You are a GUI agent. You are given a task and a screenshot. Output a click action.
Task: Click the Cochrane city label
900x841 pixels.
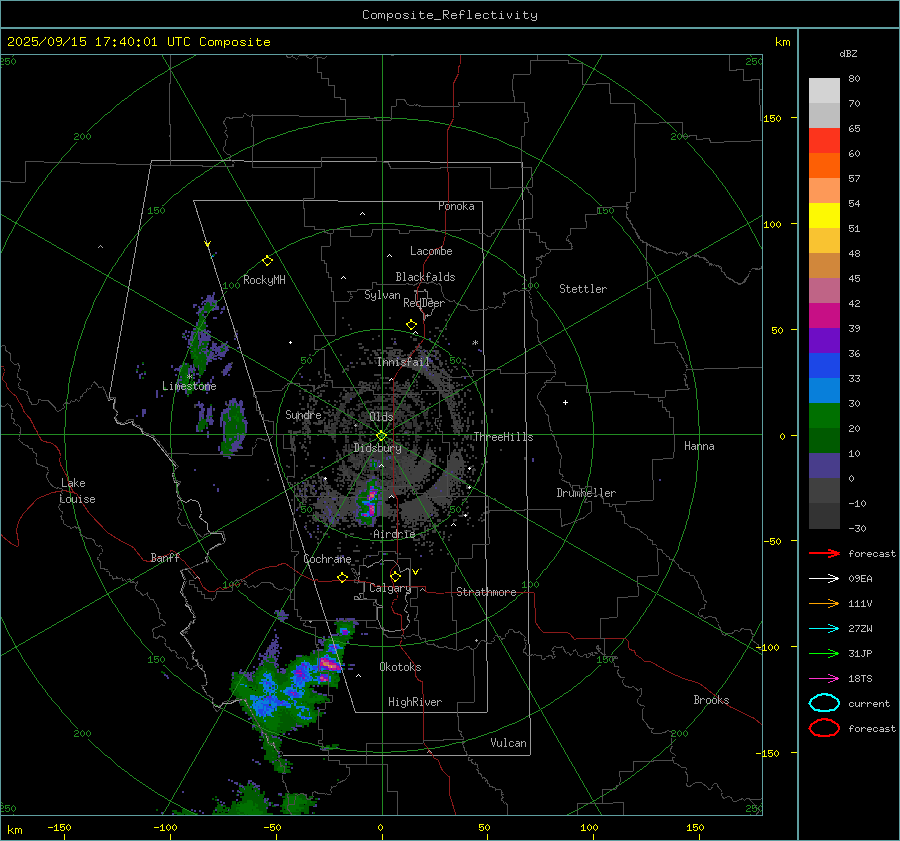pyautogui.click(x=327, y=559)
